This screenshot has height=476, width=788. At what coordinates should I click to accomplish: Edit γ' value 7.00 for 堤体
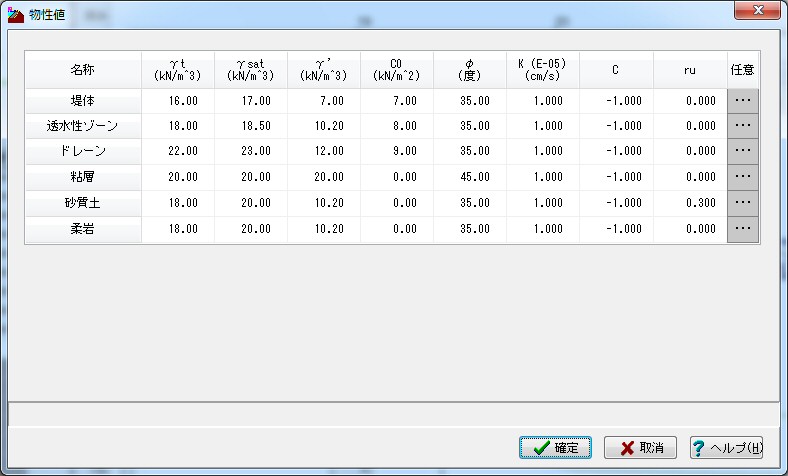(324, 101)
